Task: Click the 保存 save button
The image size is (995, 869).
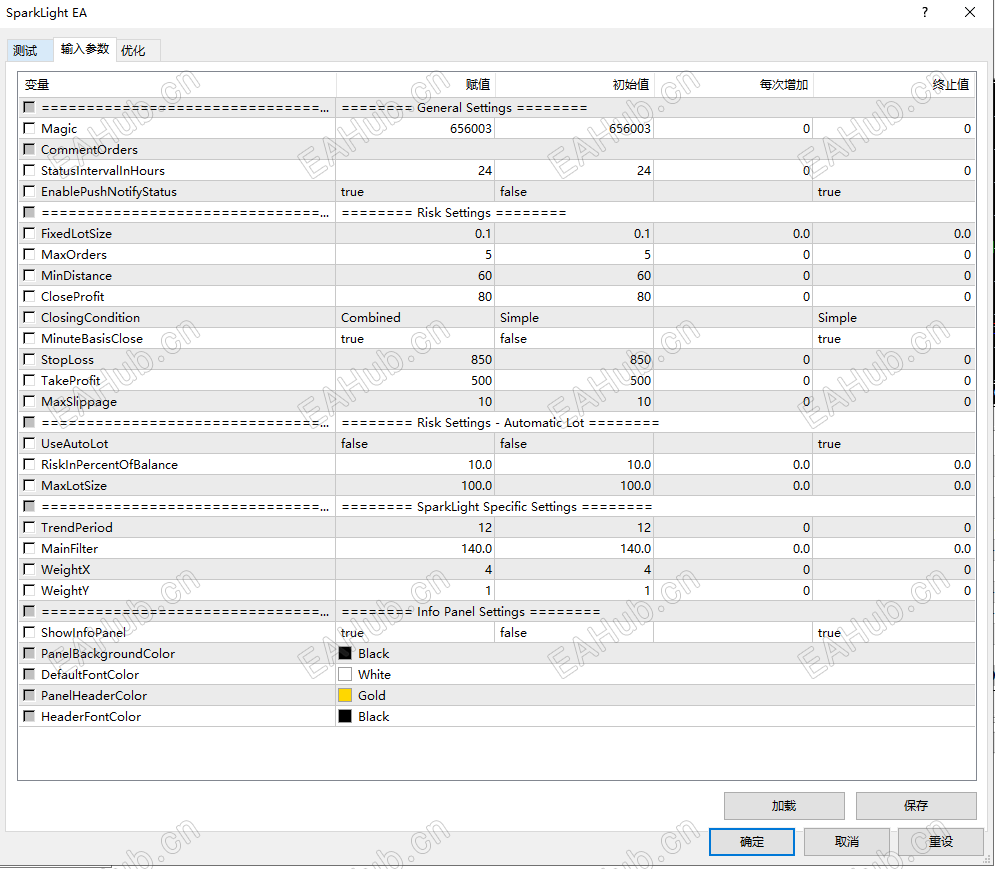Action: [916, 806]
